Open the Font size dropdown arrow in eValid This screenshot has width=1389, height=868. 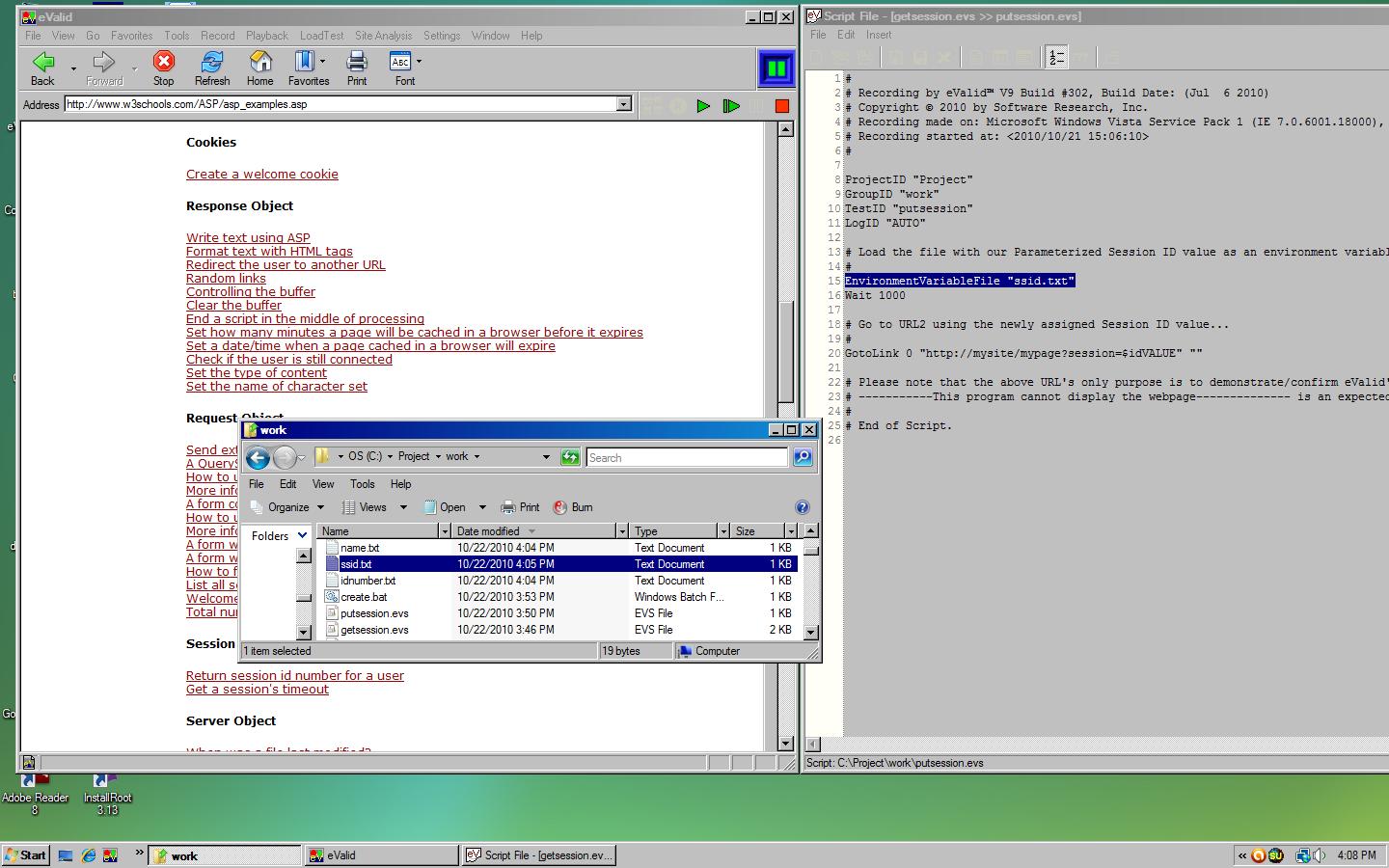[419, 62]
